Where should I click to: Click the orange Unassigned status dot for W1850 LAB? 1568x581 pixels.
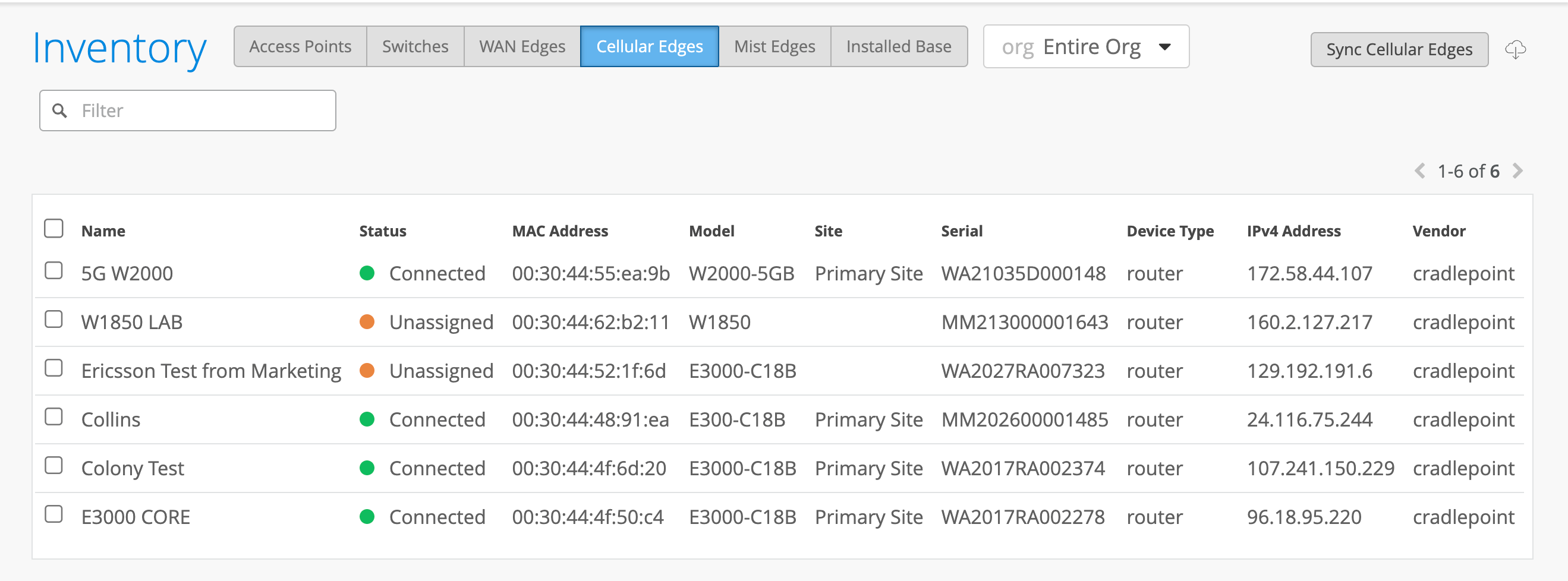(x=366, y=322)
